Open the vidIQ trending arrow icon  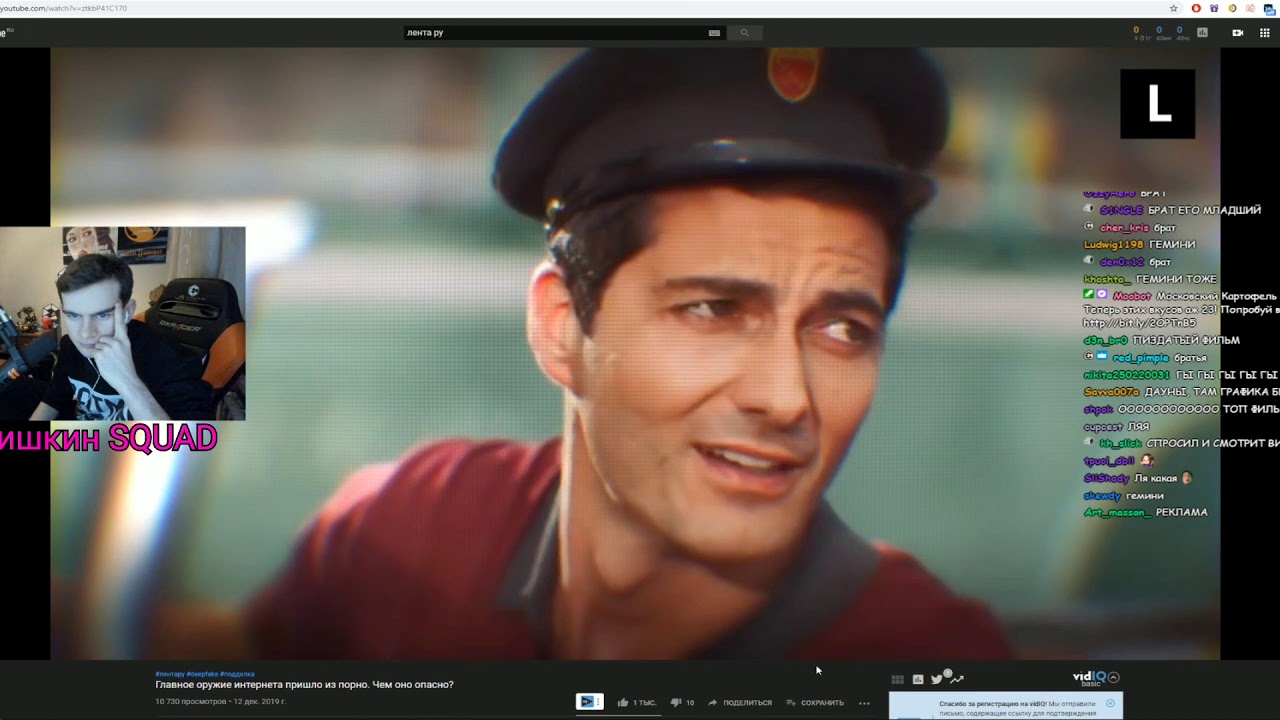point(957,679)
